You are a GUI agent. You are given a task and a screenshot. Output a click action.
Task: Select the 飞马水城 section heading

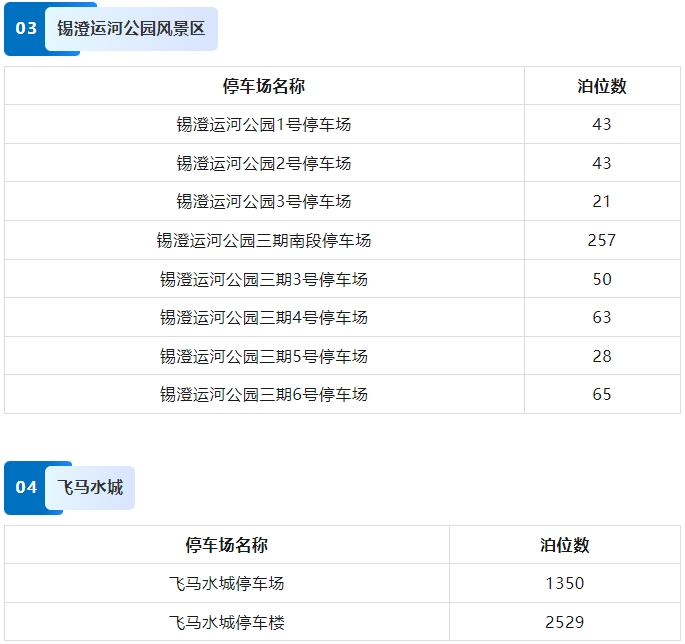click(90, 488)
